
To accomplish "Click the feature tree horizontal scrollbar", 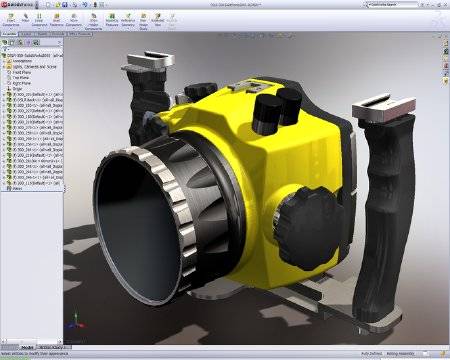I will point(32,341).
